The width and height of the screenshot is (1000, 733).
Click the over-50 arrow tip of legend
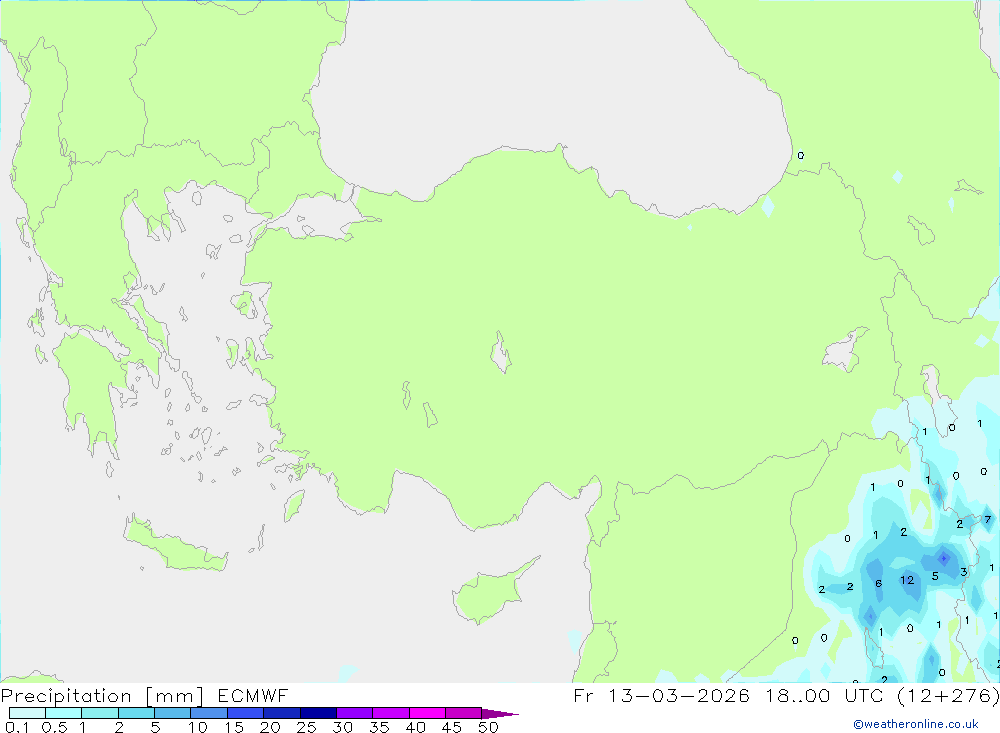(x=500, y=714)
